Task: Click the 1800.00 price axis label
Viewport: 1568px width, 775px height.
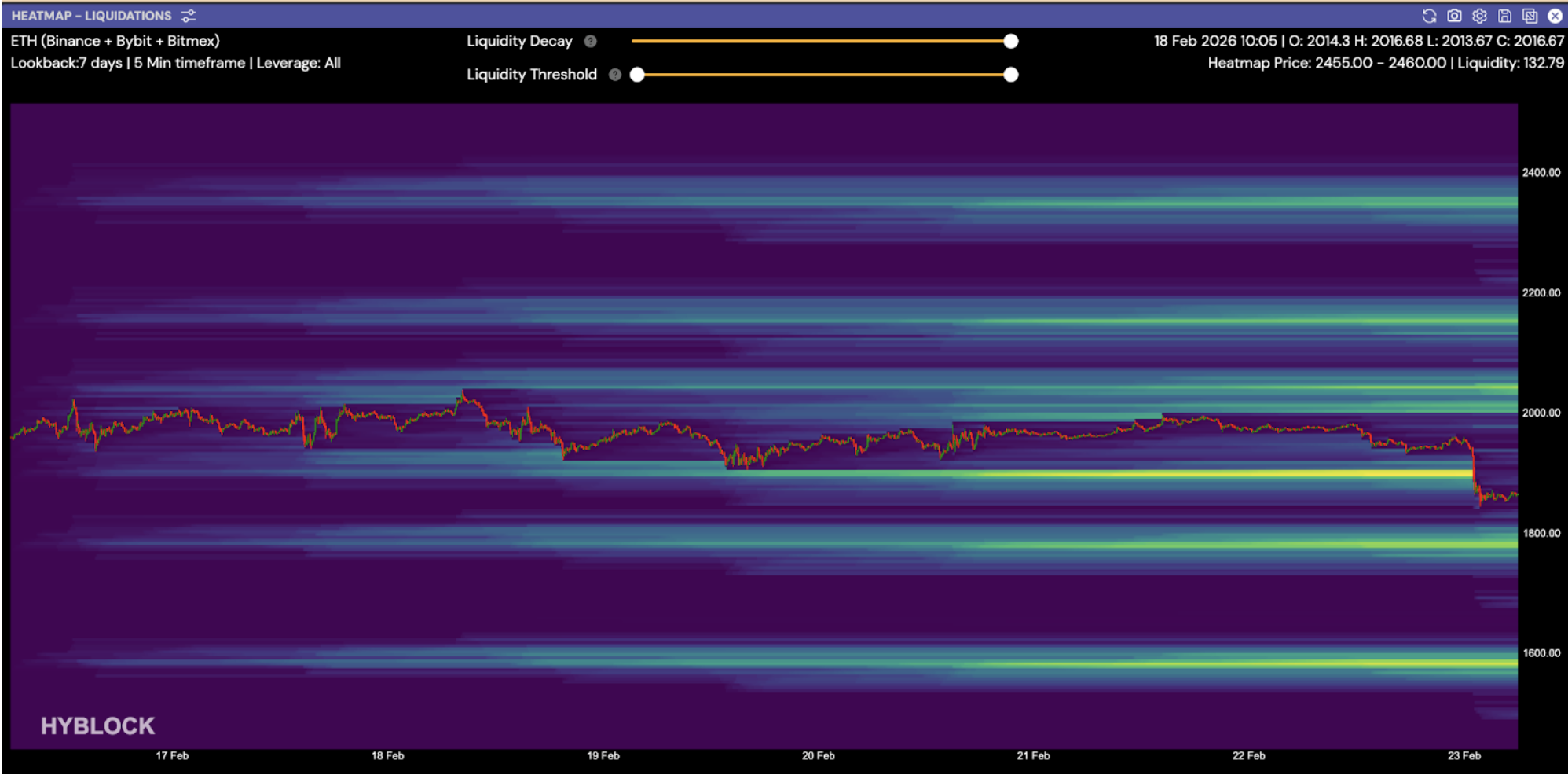Action: click(x=1541, y=533)
